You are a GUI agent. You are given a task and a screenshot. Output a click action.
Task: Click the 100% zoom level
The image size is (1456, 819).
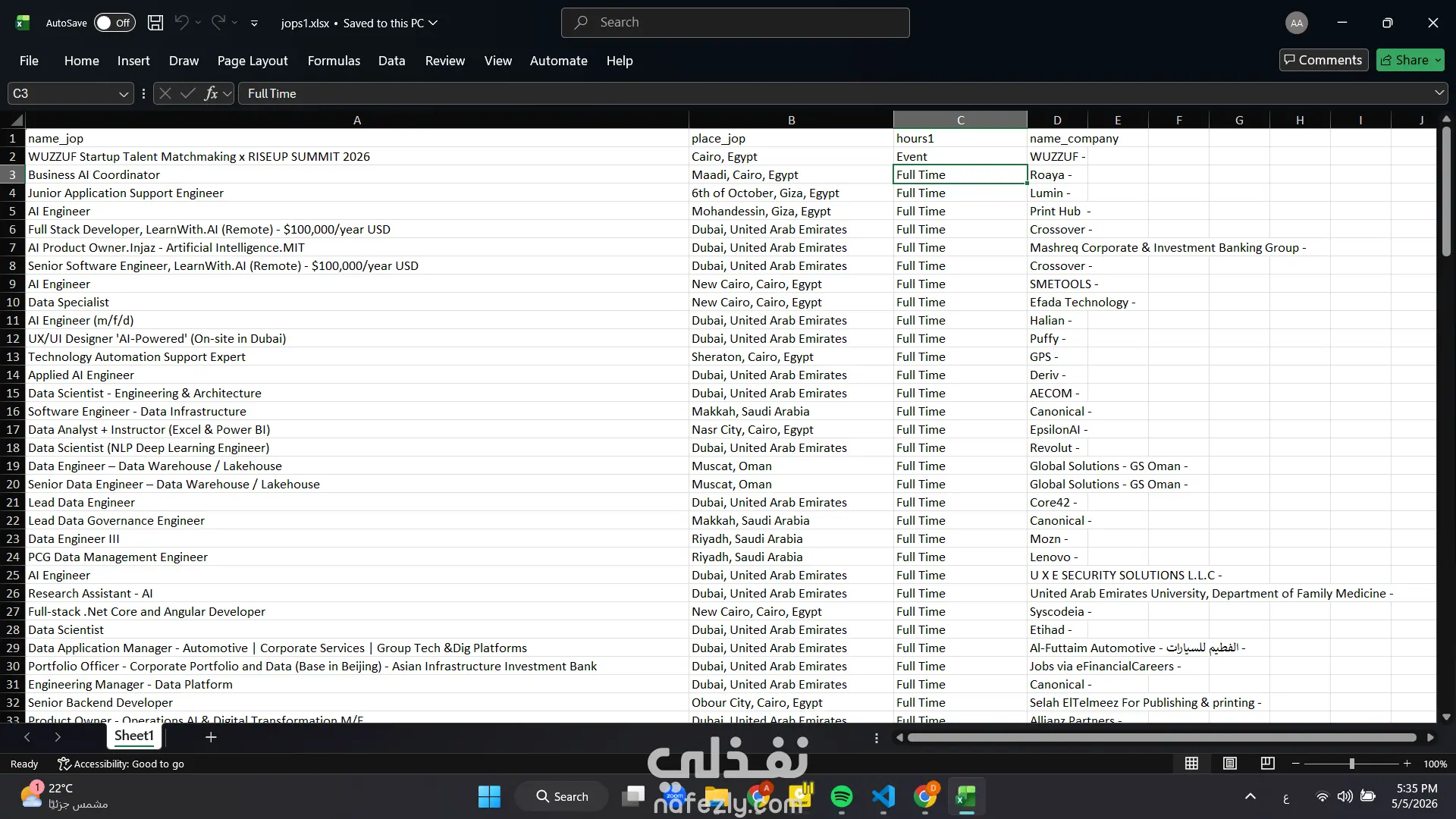[1435, 764]
